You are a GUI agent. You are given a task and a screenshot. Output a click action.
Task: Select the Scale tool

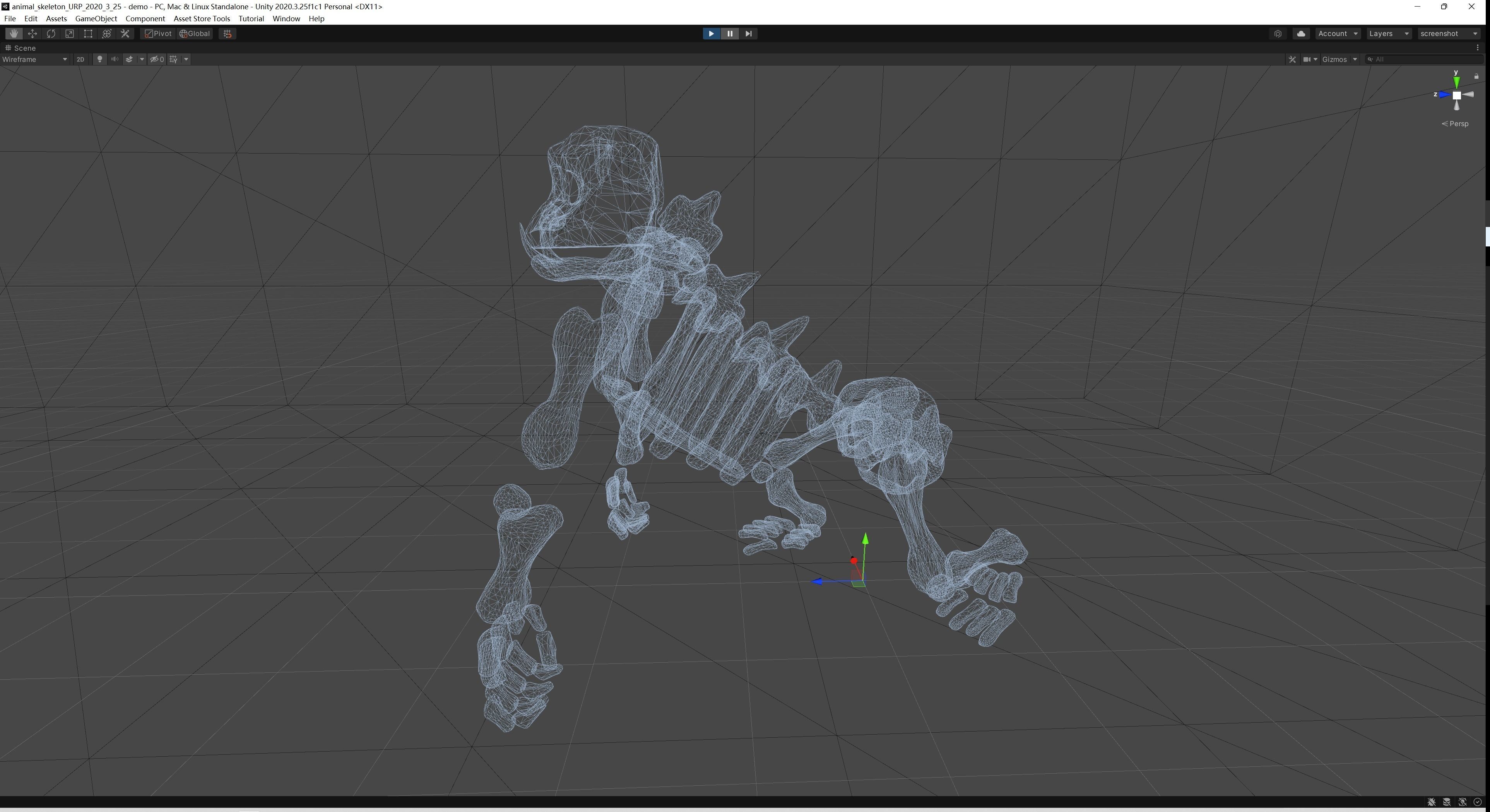(x=69, y=34)
